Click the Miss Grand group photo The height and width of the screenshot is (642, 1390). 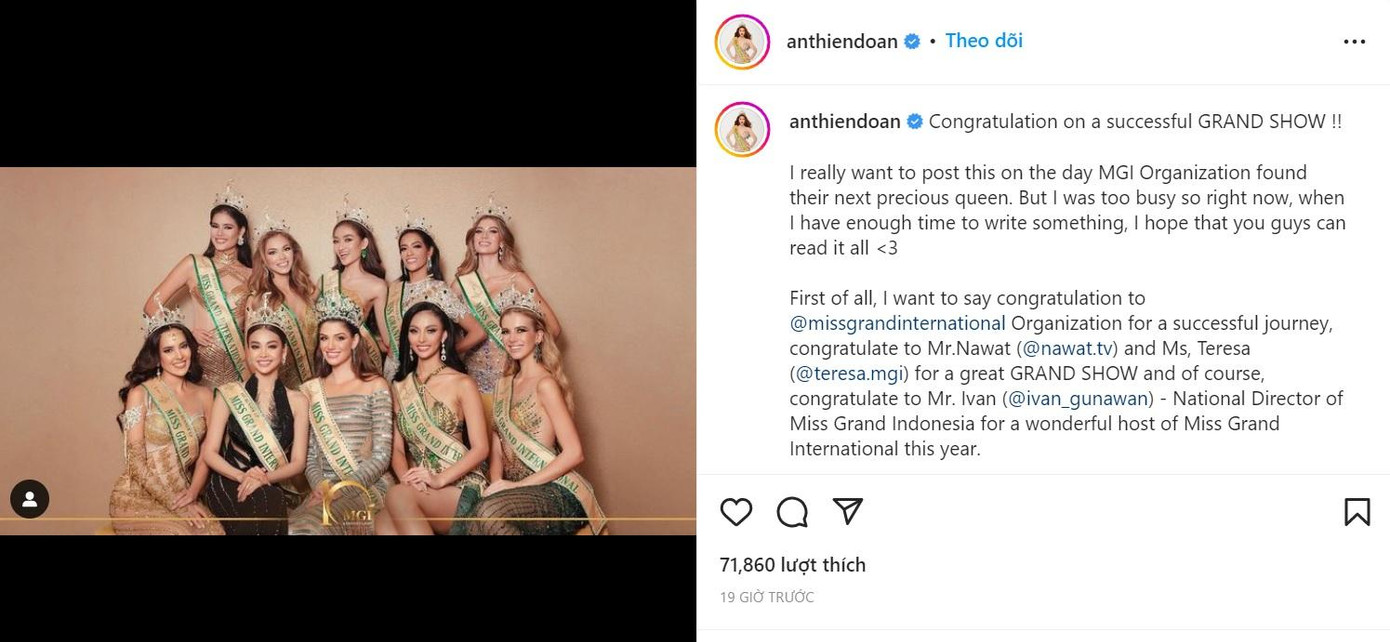coord(348,350)
